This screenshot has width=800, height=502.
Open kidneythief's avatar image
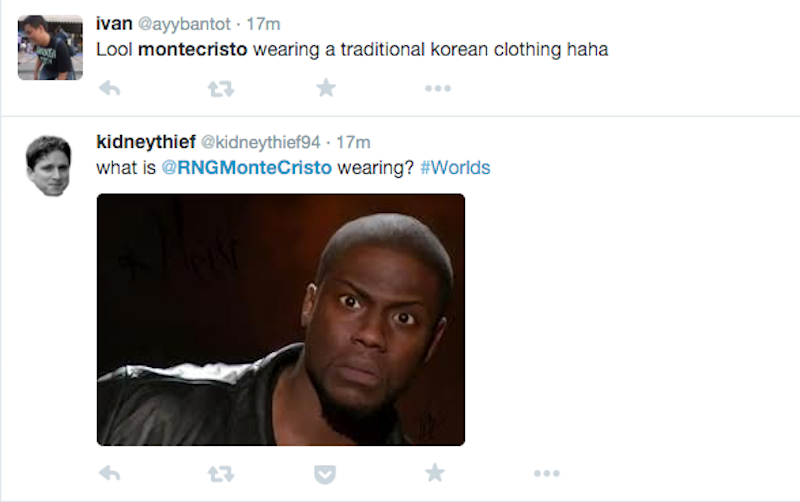coord(48,166)
